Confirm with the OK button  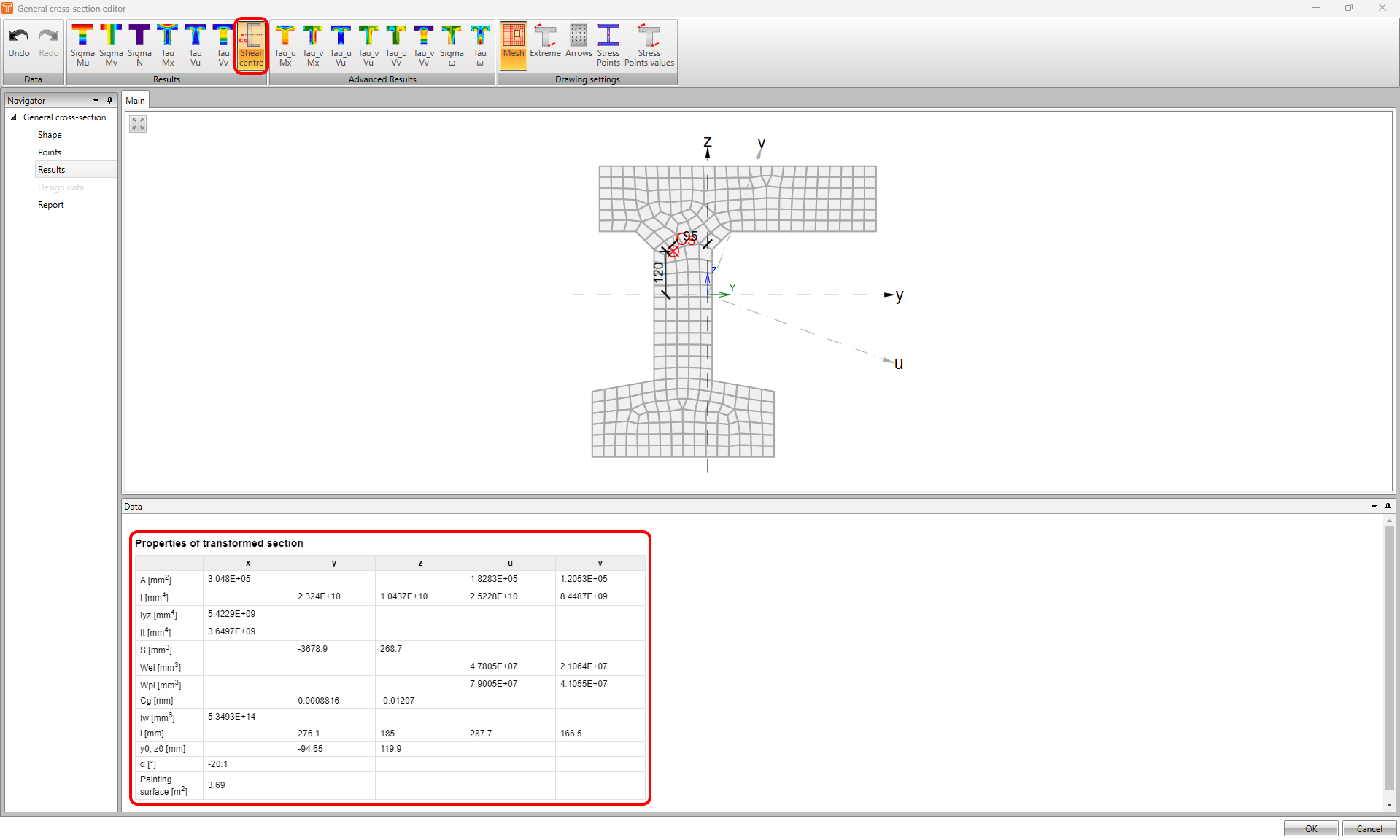click(1310, 828)
